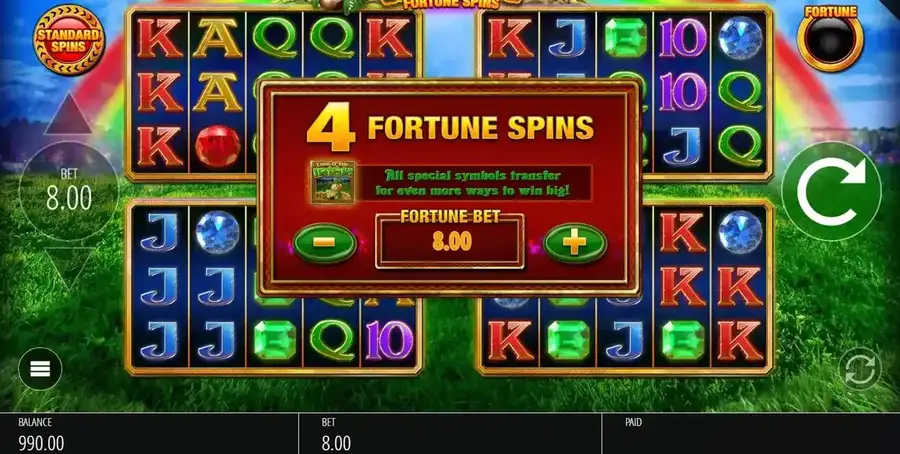Toggle the Standard Spins mode badge
Viewport: 900px width, 454px height.
click(x=69, y=40)
